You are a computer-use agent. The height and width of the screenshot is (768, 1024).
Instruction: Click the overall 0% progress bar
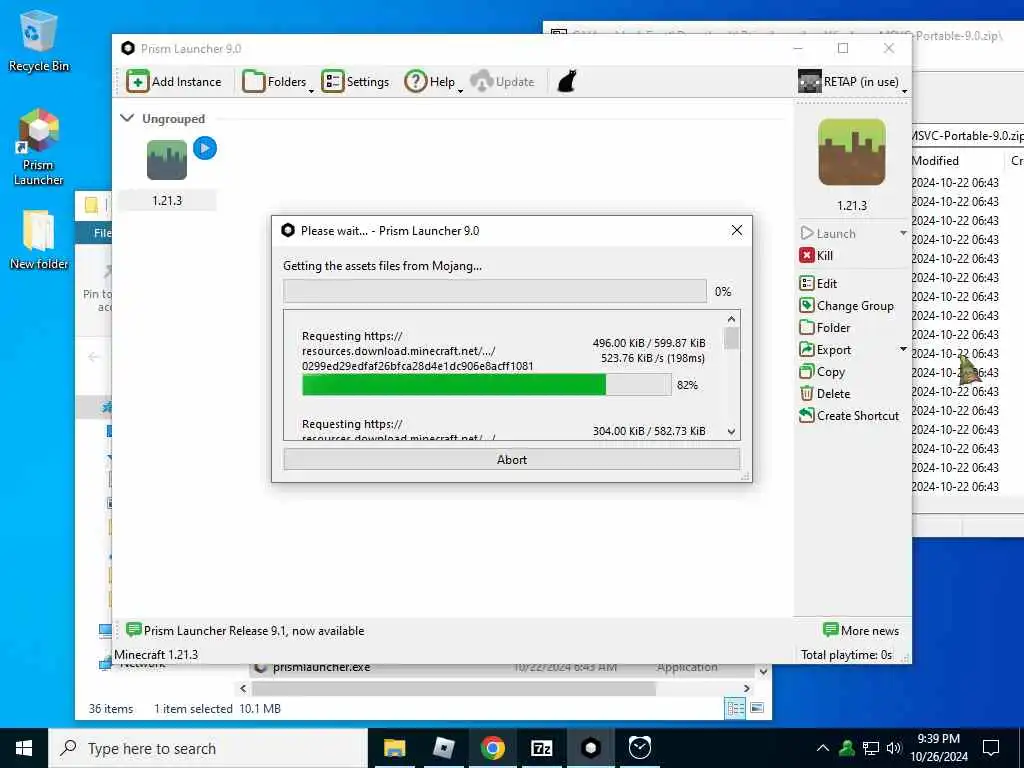494,291
